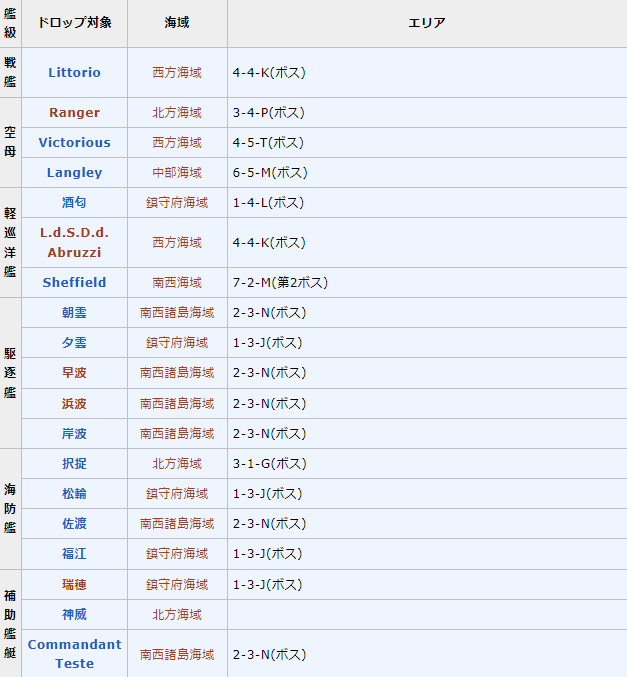The image size is (627, 677).
Task: Follow 中部海域 link in Langley row
Action: click(177, 173)
